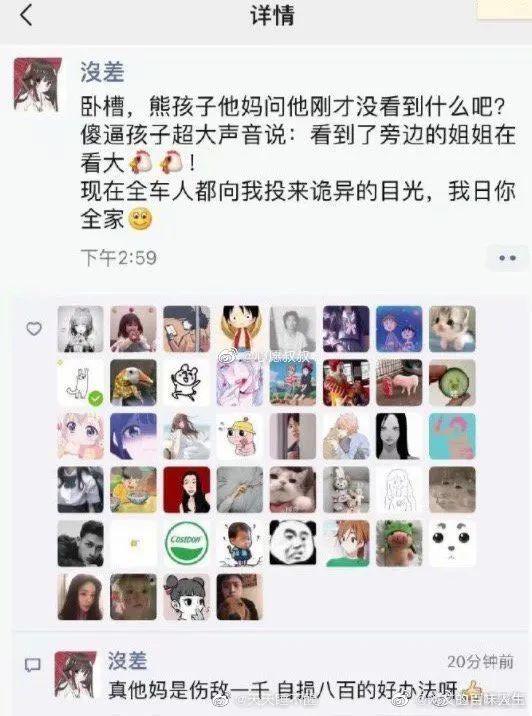This screenshot has height=716, width=532.
Task: Open woman on red background avatar
Action: pos(187,490)
